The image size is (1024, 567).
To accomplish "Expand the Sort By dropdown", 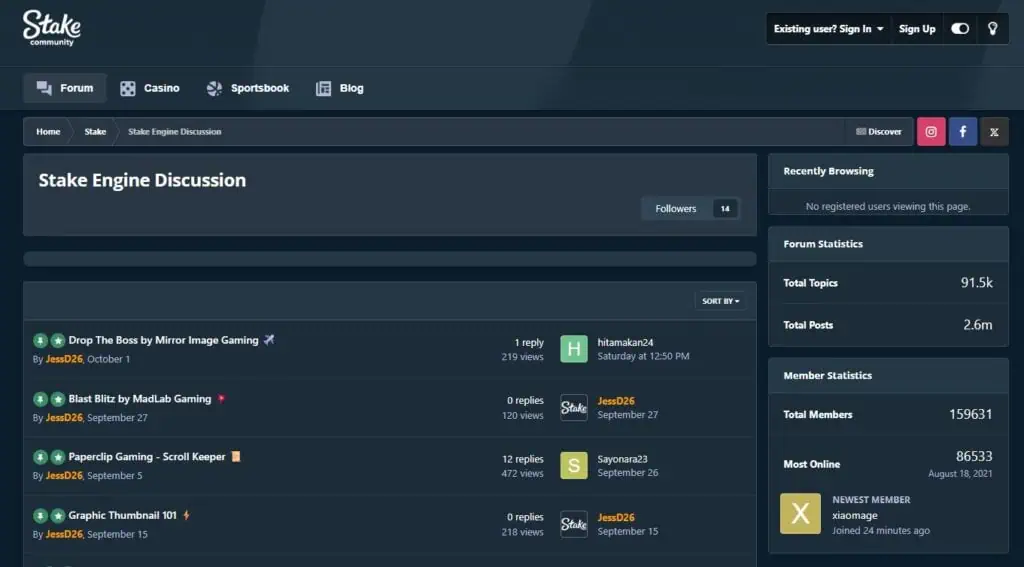I will point(720,301).
